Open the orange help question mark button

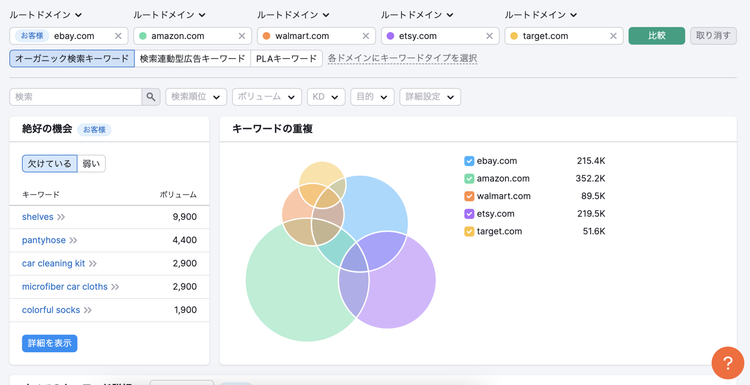point(728,363)
